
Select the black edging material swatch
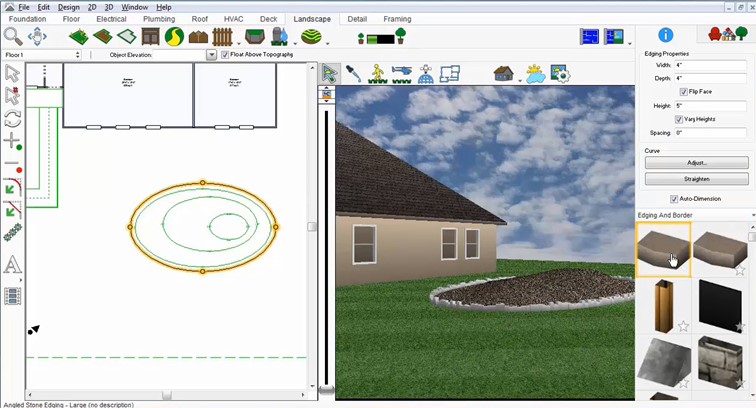pos(720,305)
